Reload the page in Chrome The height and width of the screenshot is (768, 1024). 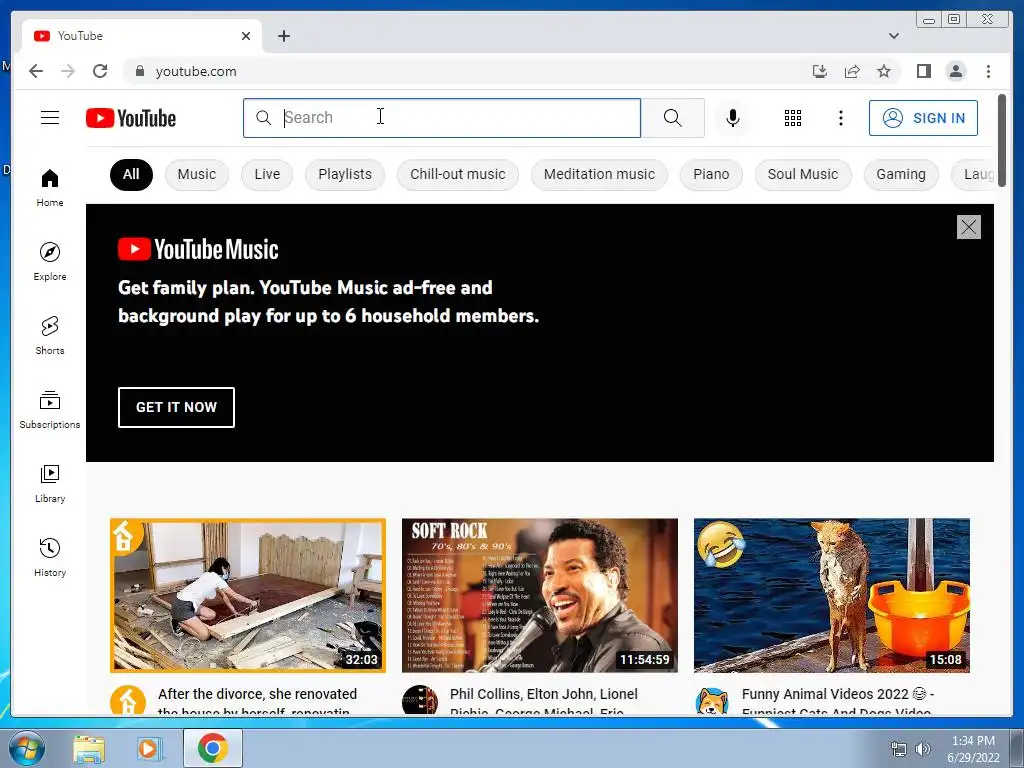click(100, 71)
